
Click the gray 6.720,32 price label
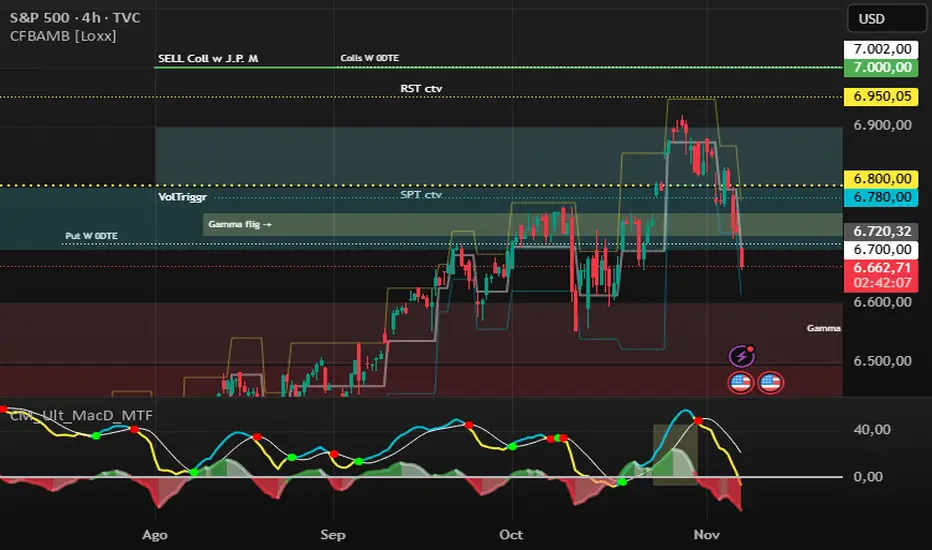tap(881, 231)
